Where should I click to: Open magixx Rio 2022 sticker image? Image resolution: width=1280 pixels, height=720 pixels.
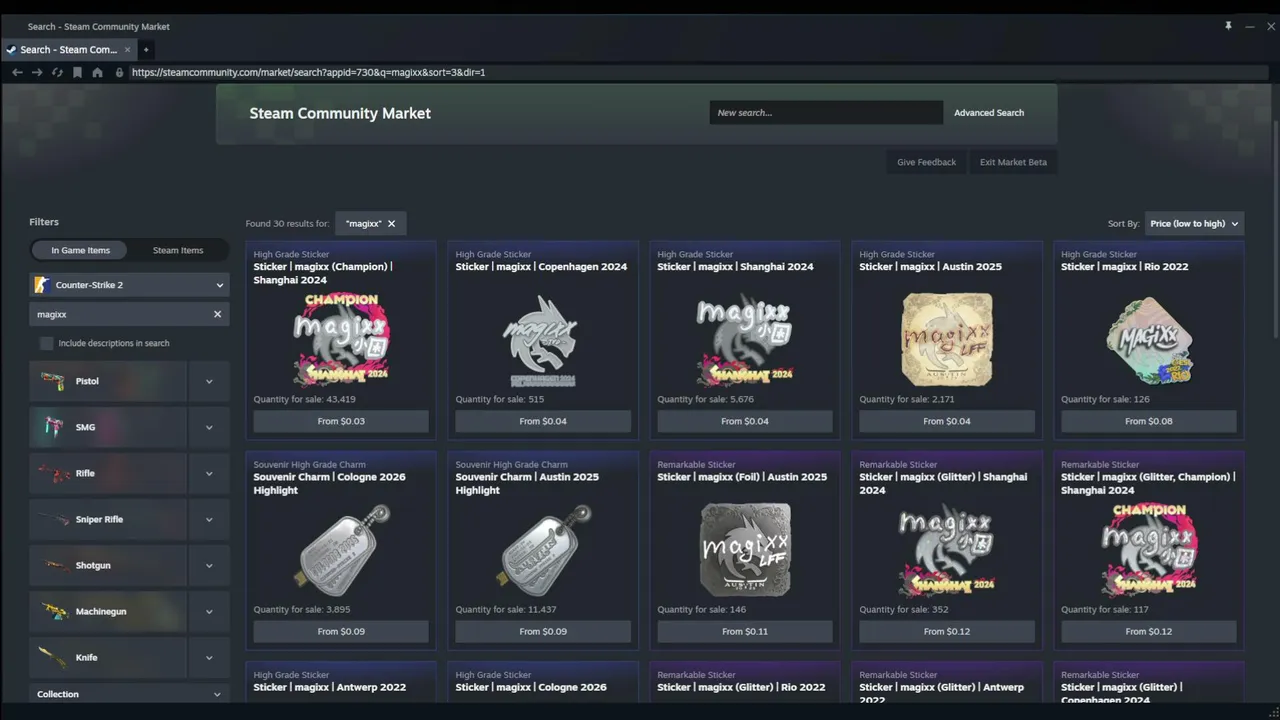click(1149, 340)
